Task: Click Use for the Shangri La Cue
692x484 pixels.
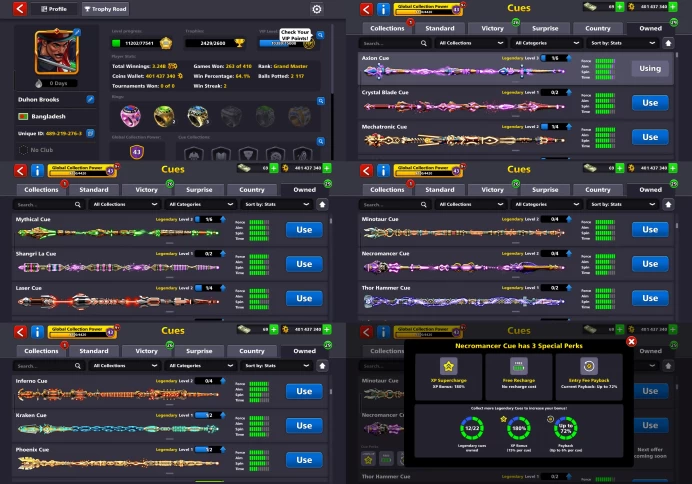Action: (x=304, y=264)
